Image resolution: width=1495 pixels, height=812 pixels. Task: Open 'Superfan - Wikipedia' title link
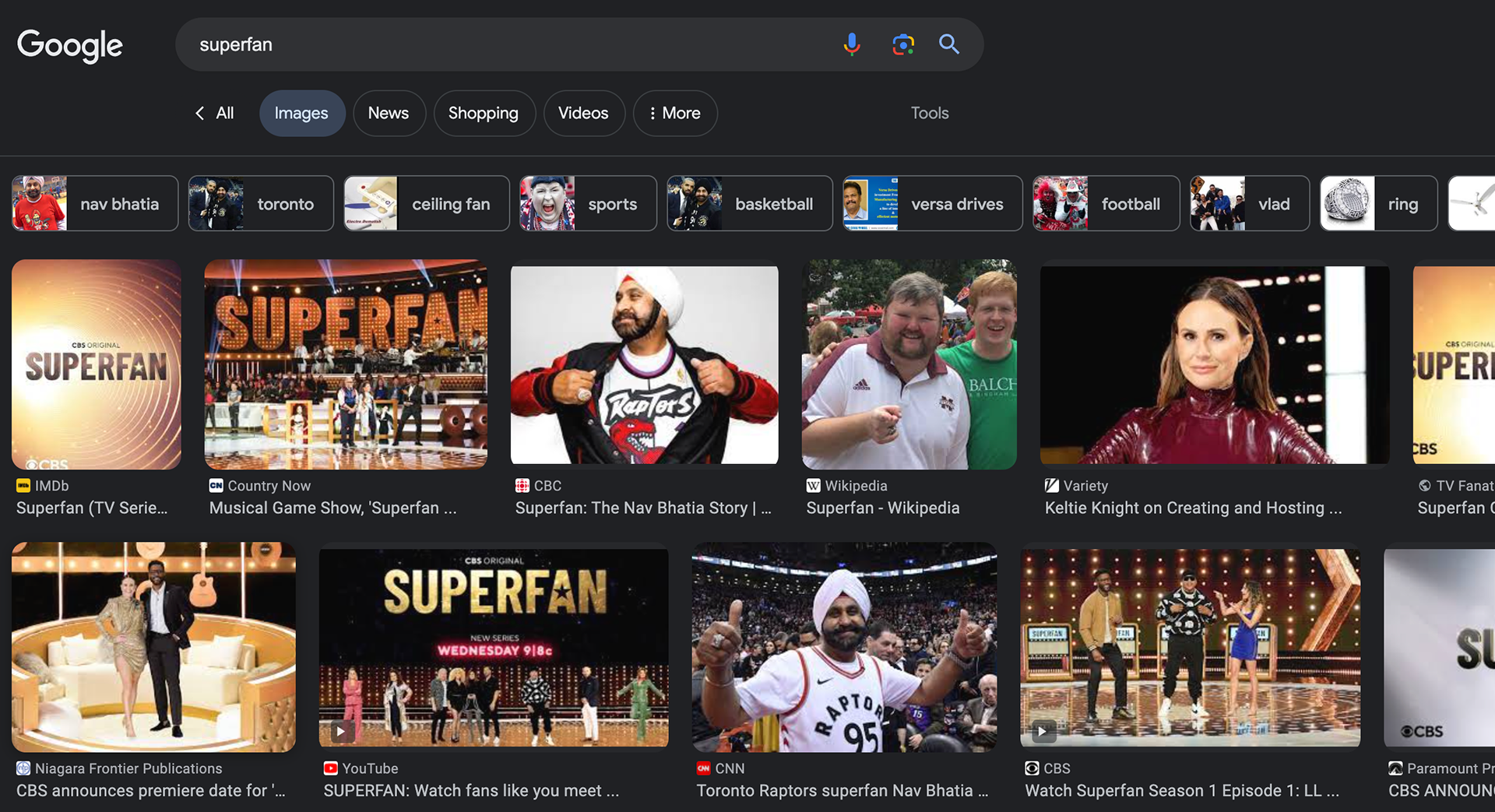[x=883, y=508]
